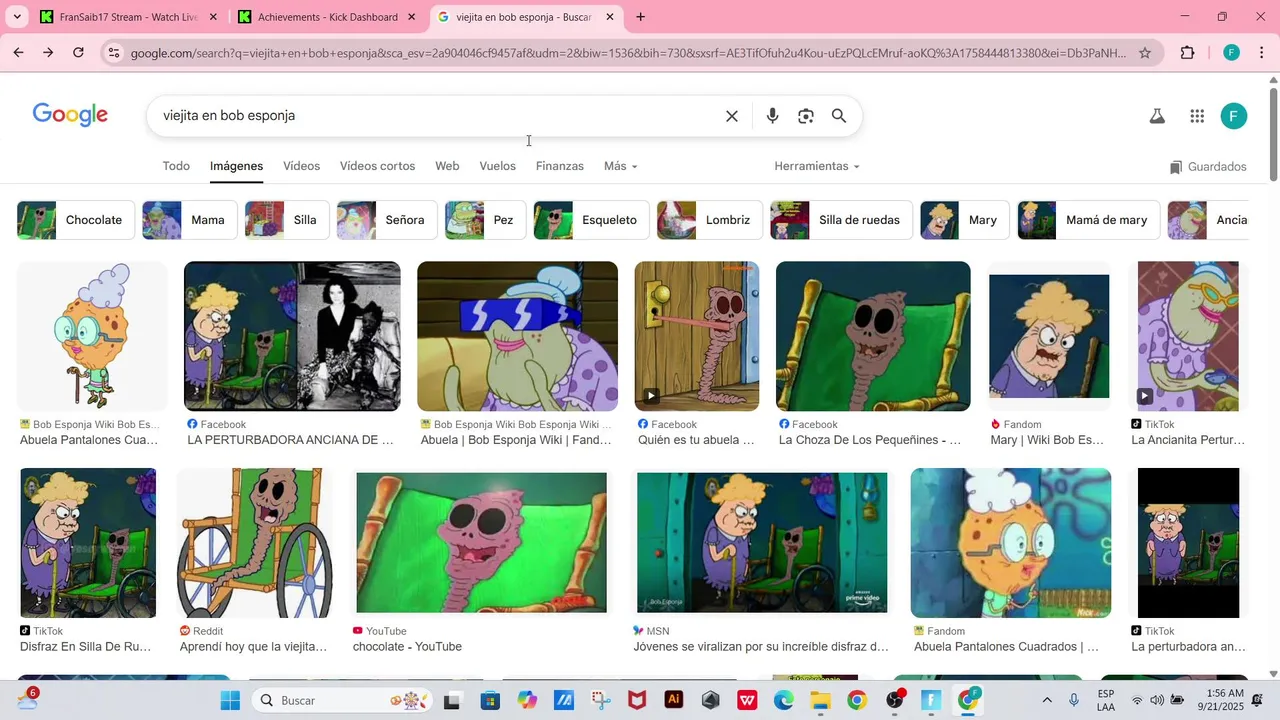Open the Vuelos tab

click(497, 166)
